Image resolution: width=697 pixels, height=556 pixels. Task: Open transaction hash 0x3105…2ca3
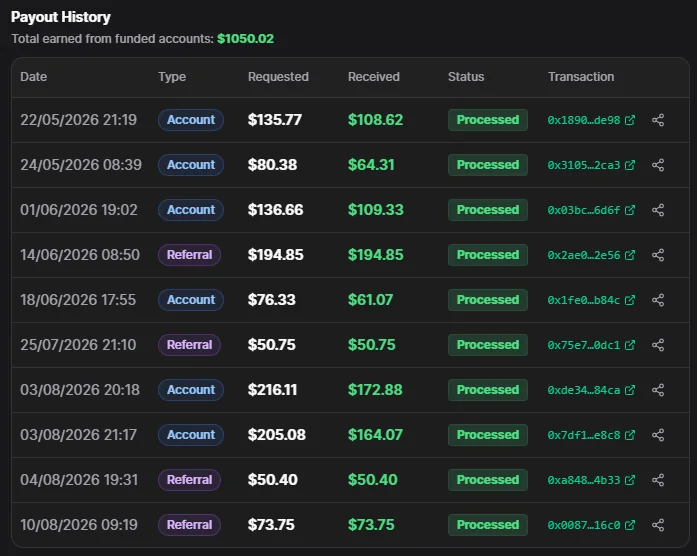pos(584,165)
